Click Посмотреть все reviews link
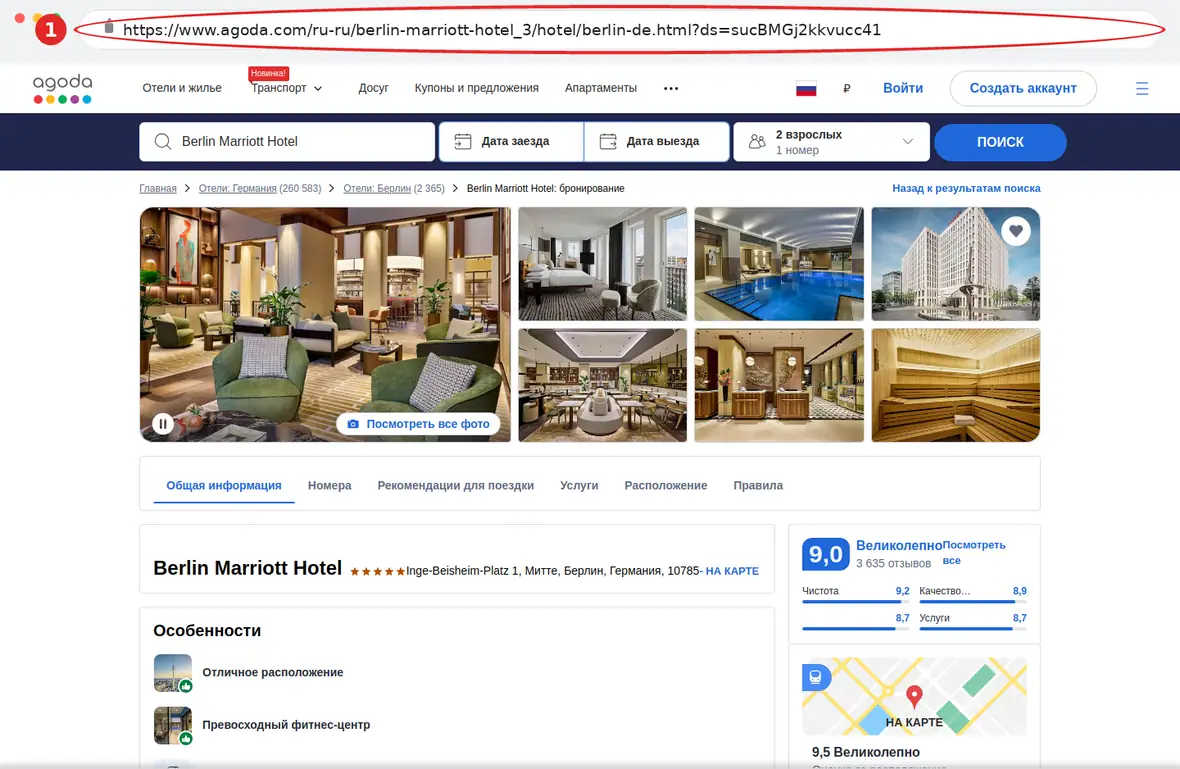 pos(974,552)
